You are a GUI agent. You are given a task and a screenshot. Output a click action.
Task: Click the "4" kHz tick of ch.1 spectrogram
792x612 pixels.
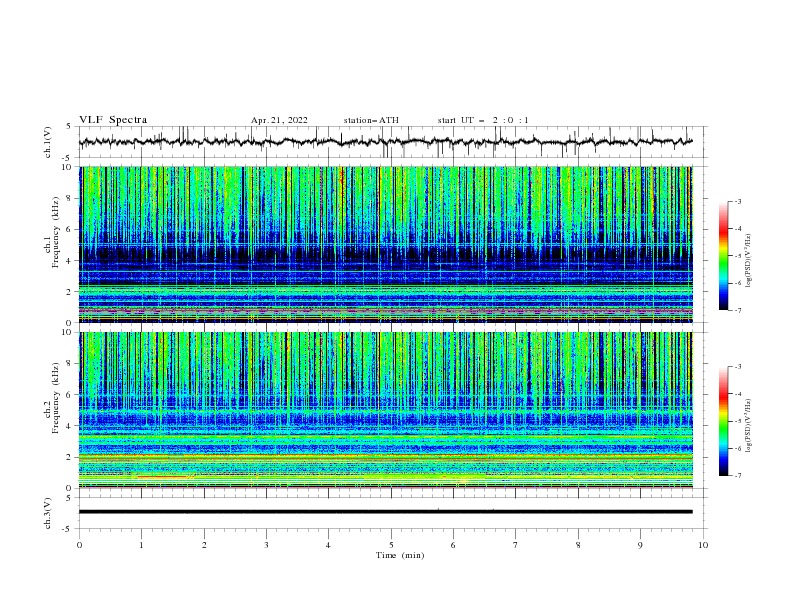pyautogui.click(x=70, y=261)
